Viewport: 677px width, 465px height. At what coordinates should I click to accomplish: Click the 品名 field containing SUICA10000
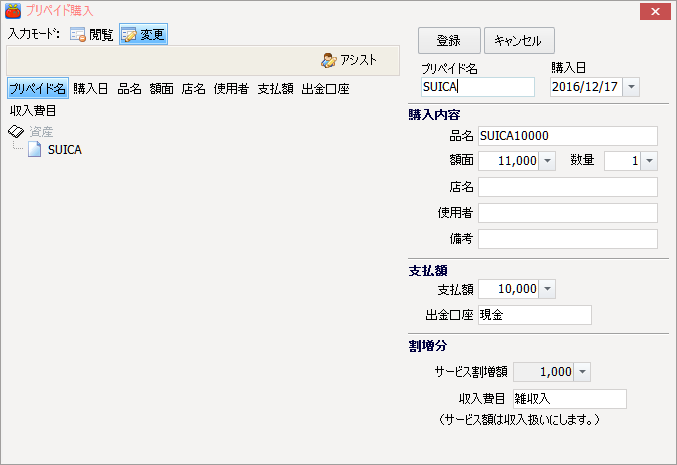(568, 136)
